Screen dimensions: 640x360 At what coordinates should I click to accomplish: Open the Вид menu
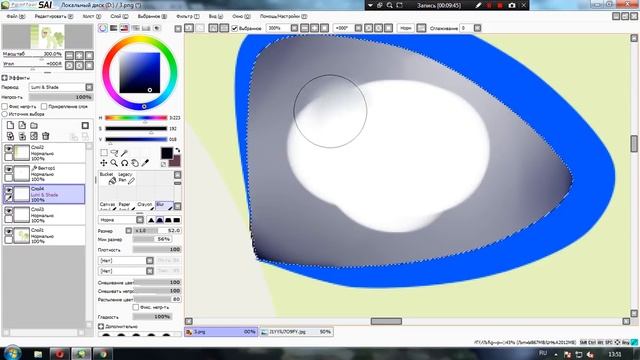tap(216, 16)
